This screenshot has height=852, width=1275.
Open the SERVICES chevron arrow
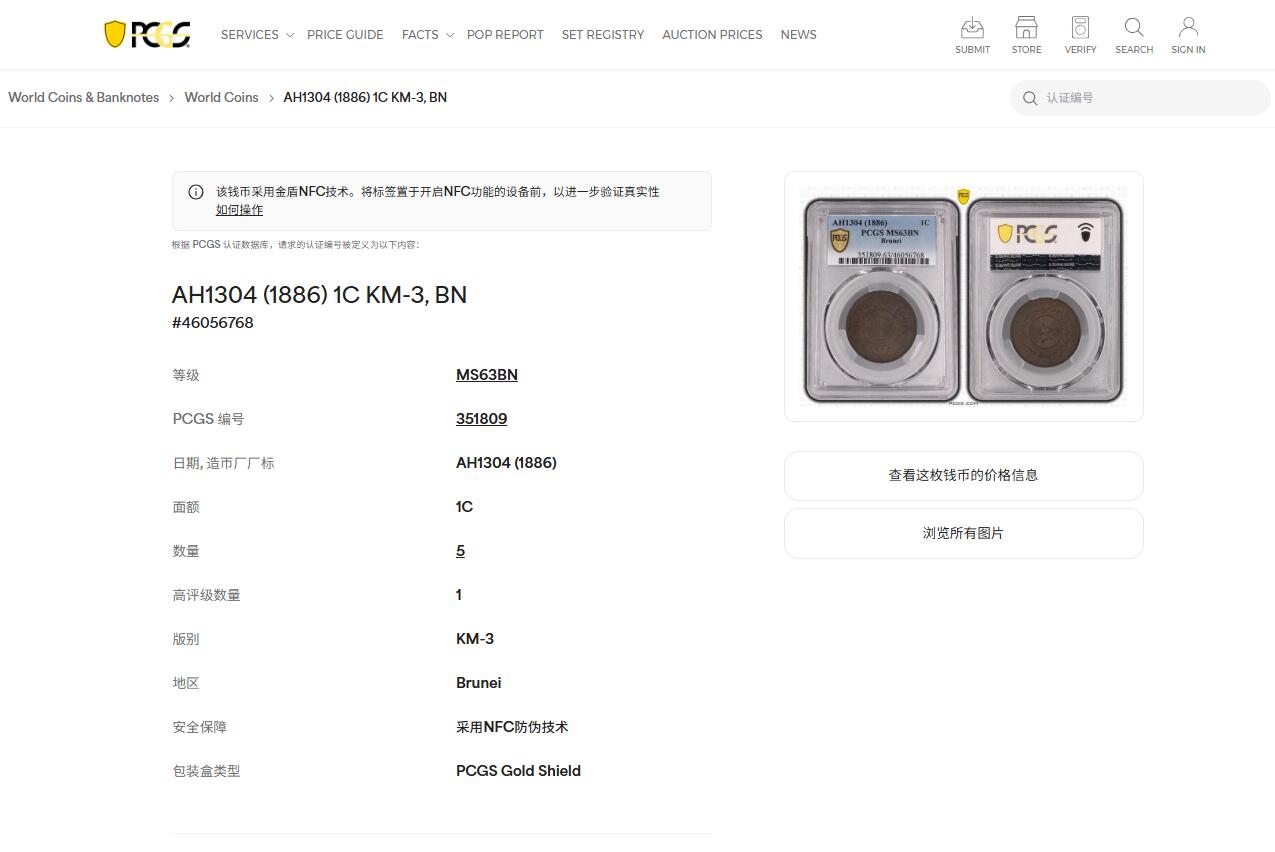click(289, 34)
